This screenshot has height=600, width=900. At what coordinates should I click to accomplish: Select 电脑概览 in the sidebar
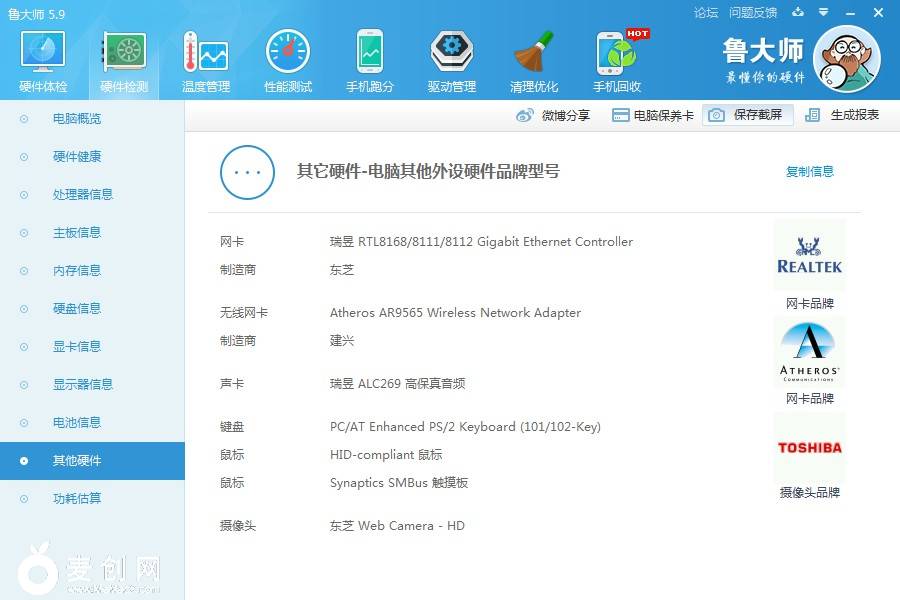77,119
